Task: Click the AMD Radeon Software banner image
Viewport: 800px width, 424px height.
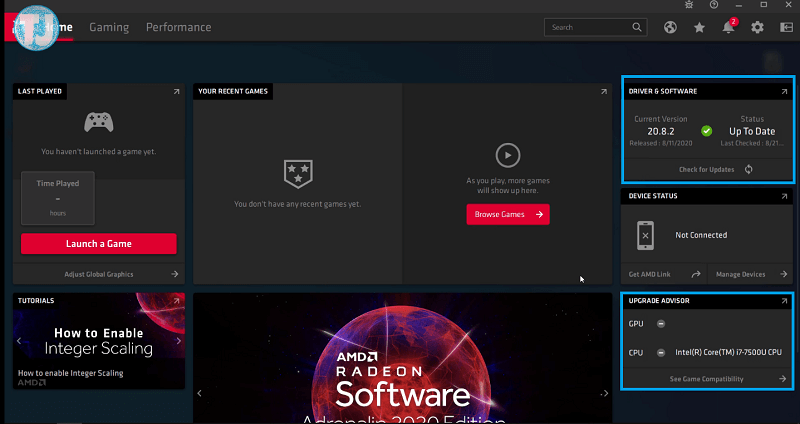Action: pyautogui.click(x=403, y=358)
